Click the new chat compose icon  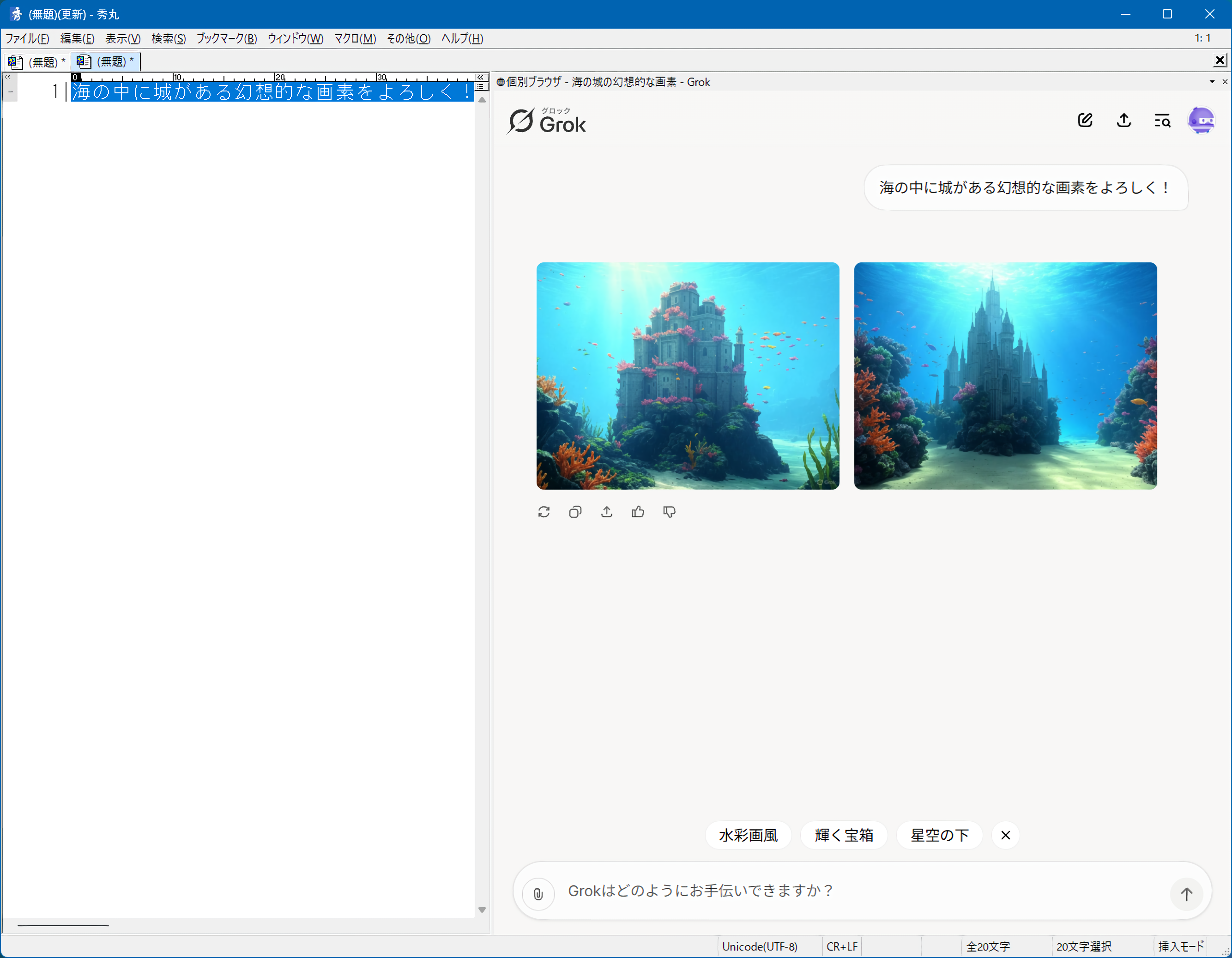[1085, 120]
